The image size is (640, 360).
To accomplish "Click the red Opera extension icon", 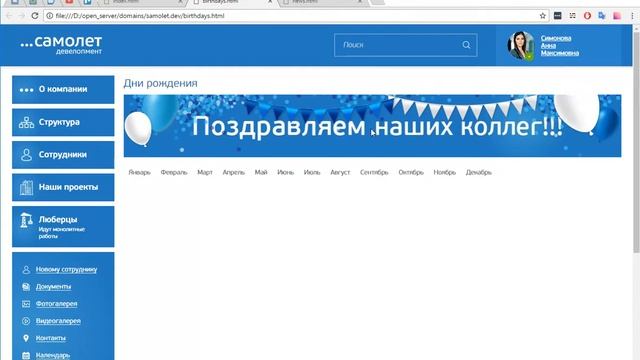I will (587, 16).
